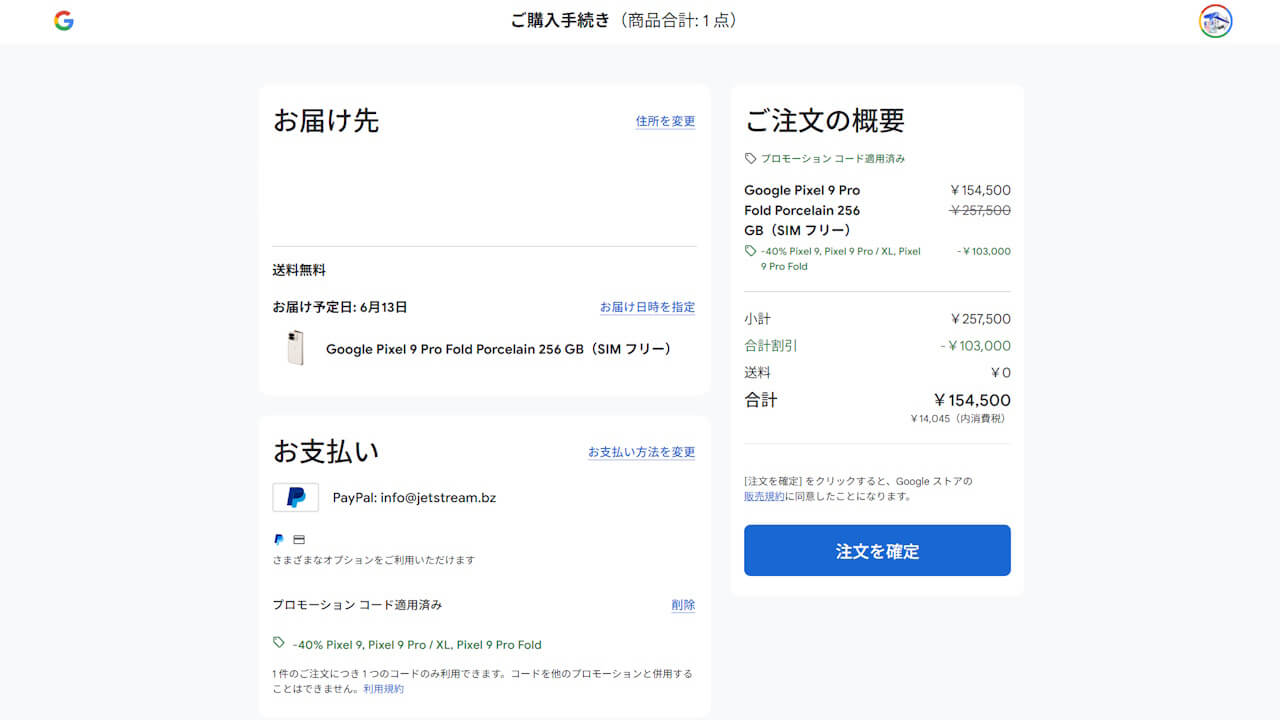Image resolution: width=1280 pixels, height=720 pixels.
Task: Click the 合計割引 label
Action: (x=771, y=346)
